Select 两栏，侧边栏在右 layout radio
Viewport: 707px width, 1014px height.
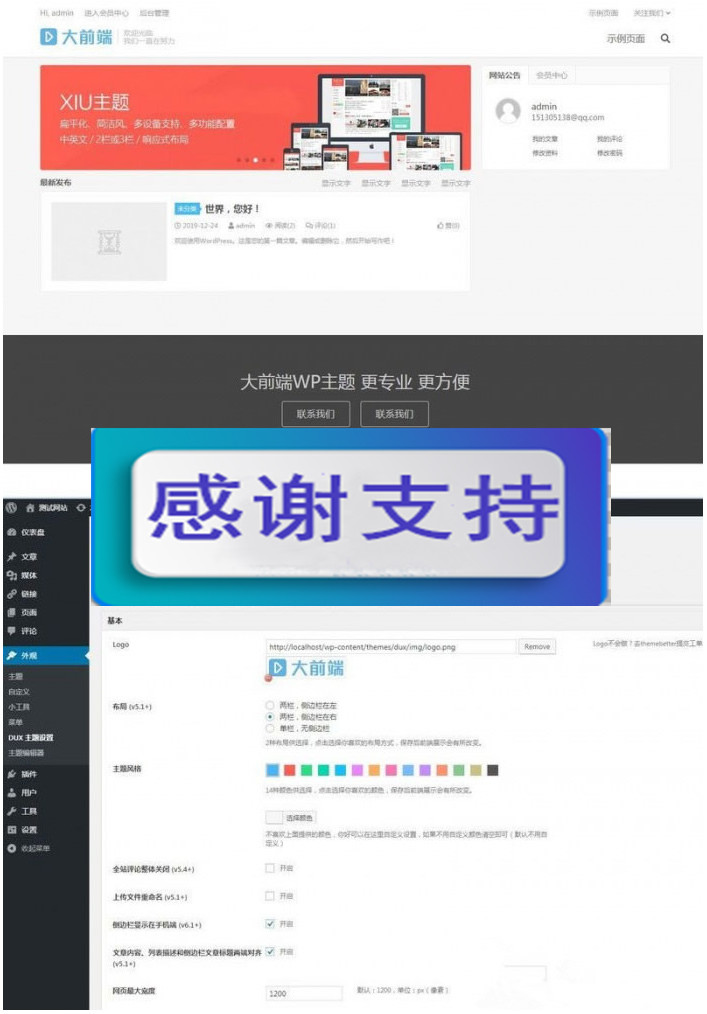click(270, 717)
